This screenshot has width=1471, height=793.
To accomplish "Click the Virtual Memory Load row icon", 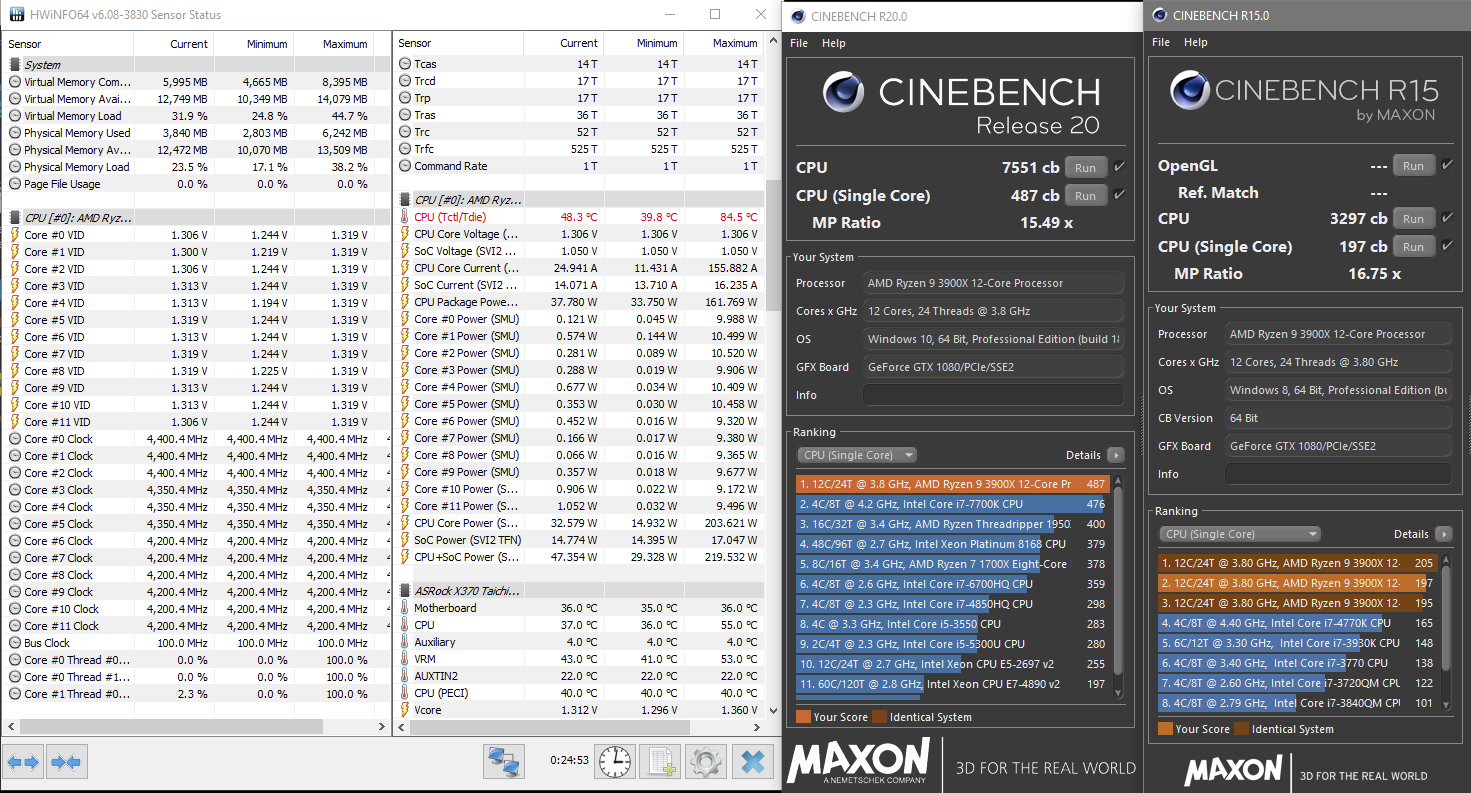I will pos(14,116).
